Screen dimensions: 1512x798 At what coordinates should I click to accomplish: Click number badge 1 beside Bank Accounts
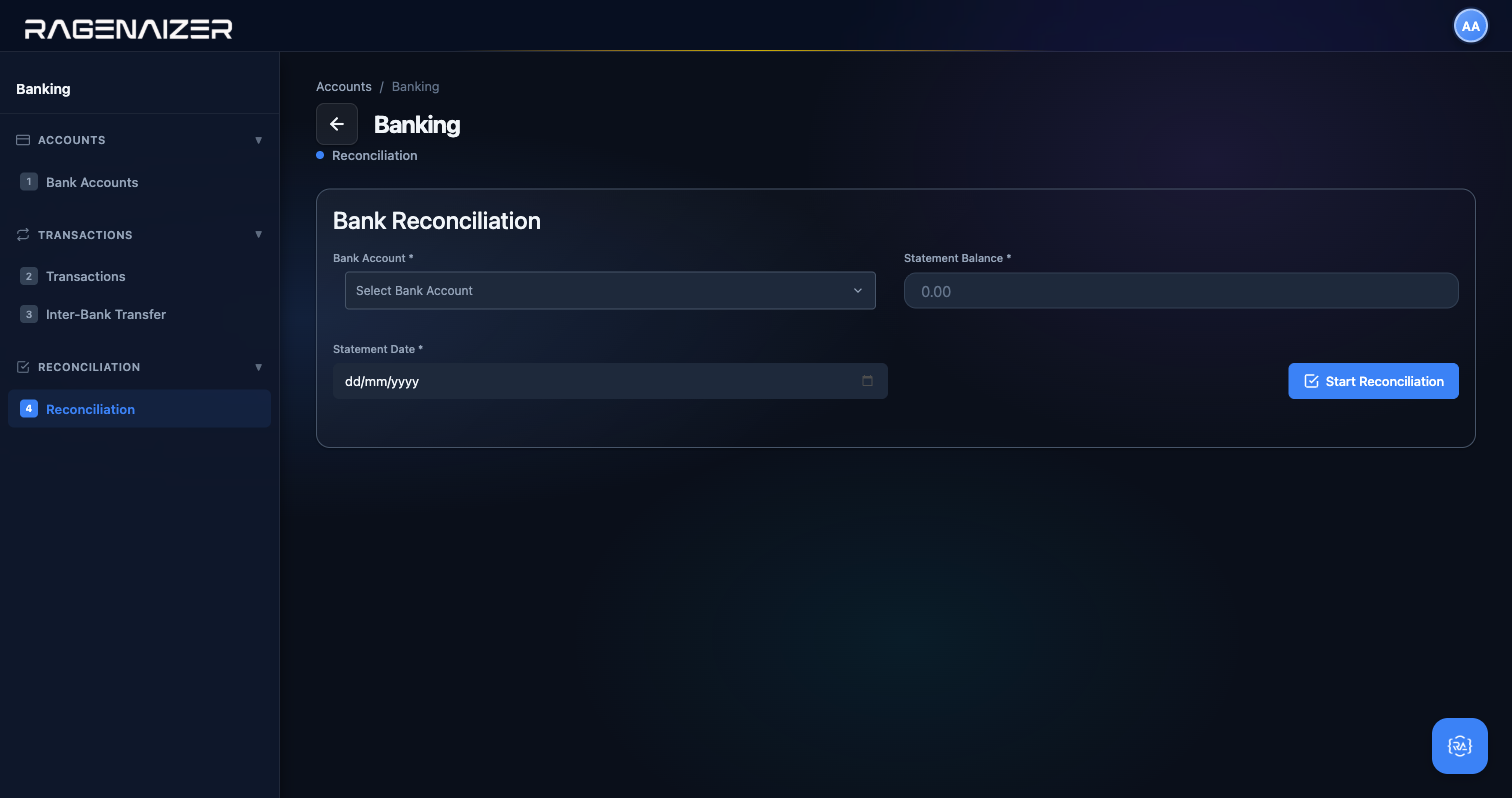tap(29, 182)
